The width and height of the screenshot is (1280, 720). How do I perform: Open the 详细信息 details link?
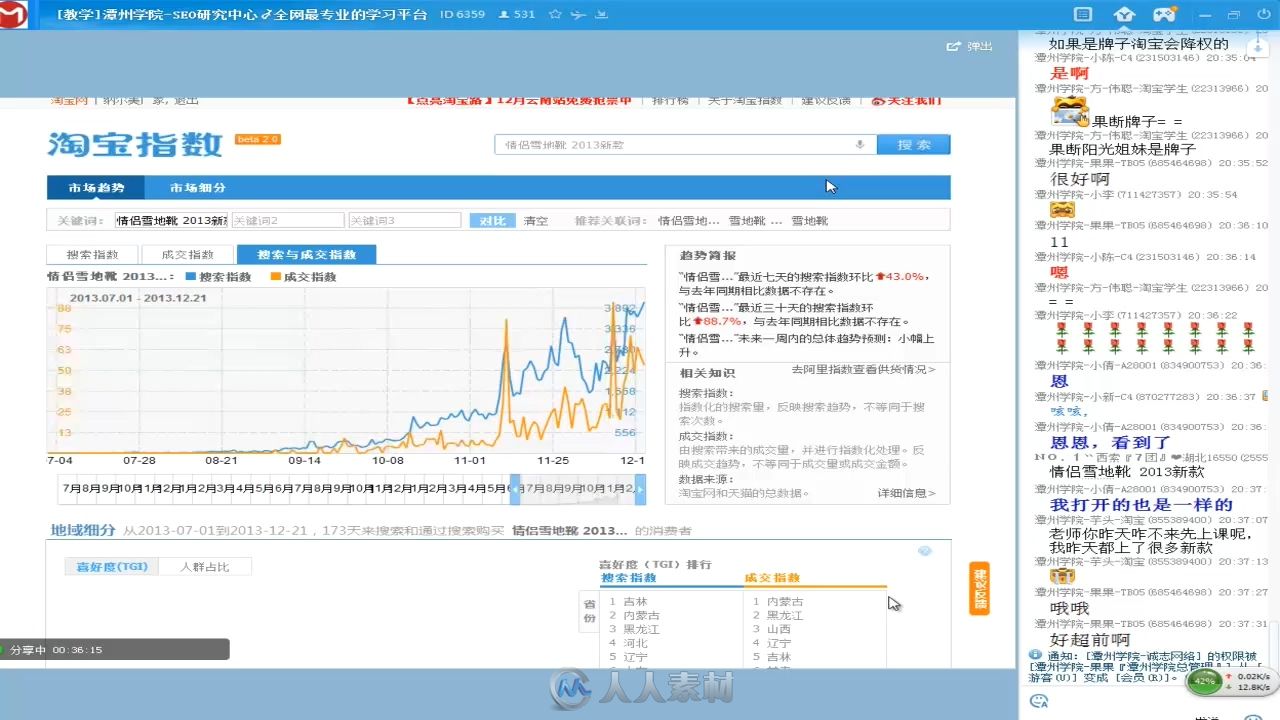907,493
